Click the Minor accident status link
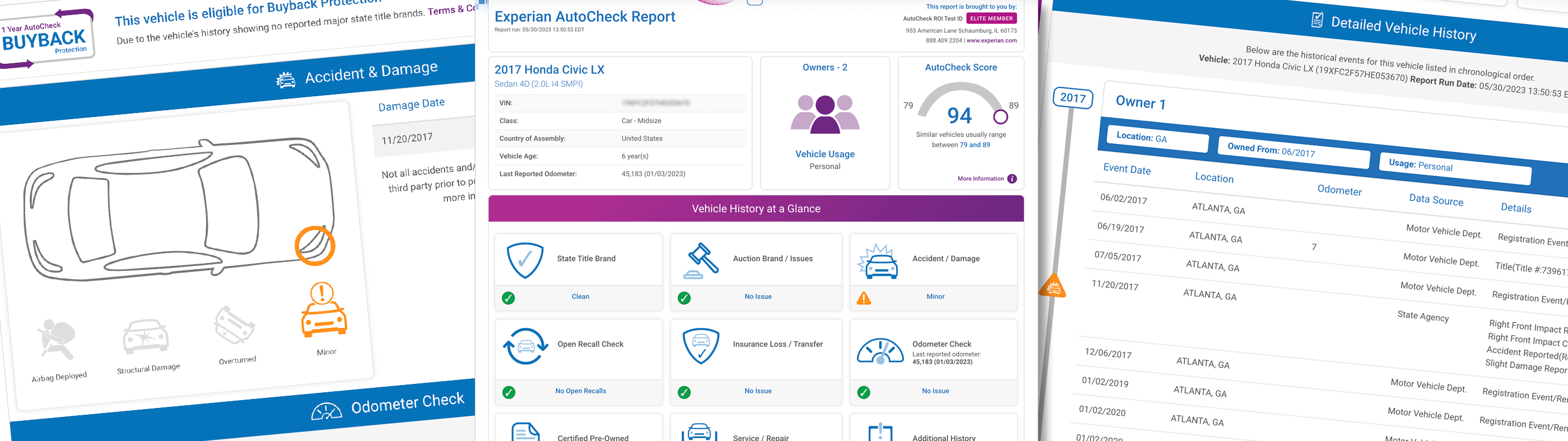Viewport: 1568px width, 441px height. pos(935,297)
